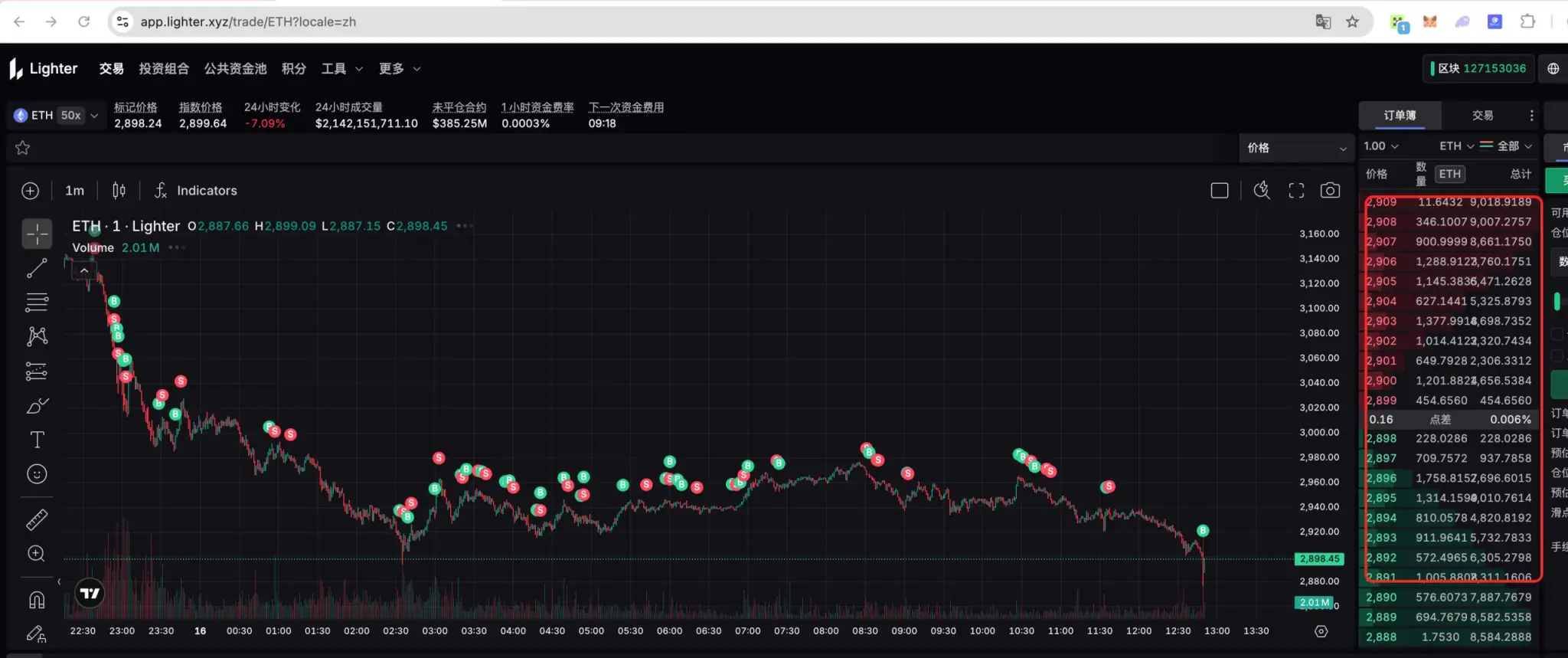This screenshot has width=1568, height=658.
Task: Click the 2,899 ask price row
Action: pyautogui.click(x=1381, y=401)
